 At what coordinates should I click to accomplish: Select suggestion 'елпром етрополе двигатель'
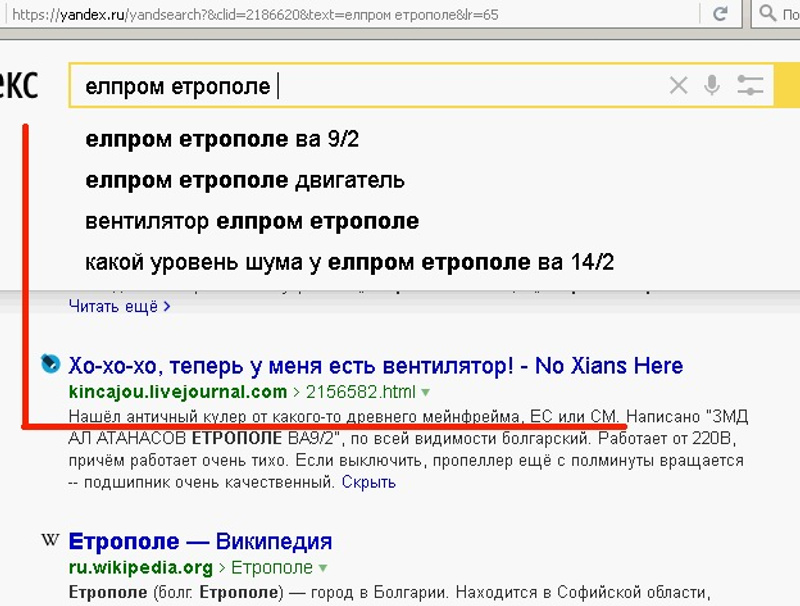coord(245,180)
